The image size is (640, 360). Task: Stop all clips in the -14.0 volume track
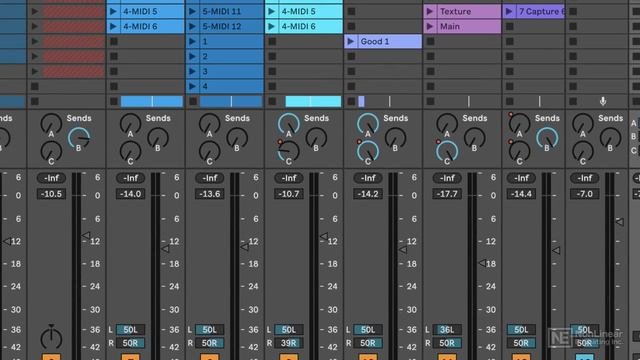tap(114, 101)
